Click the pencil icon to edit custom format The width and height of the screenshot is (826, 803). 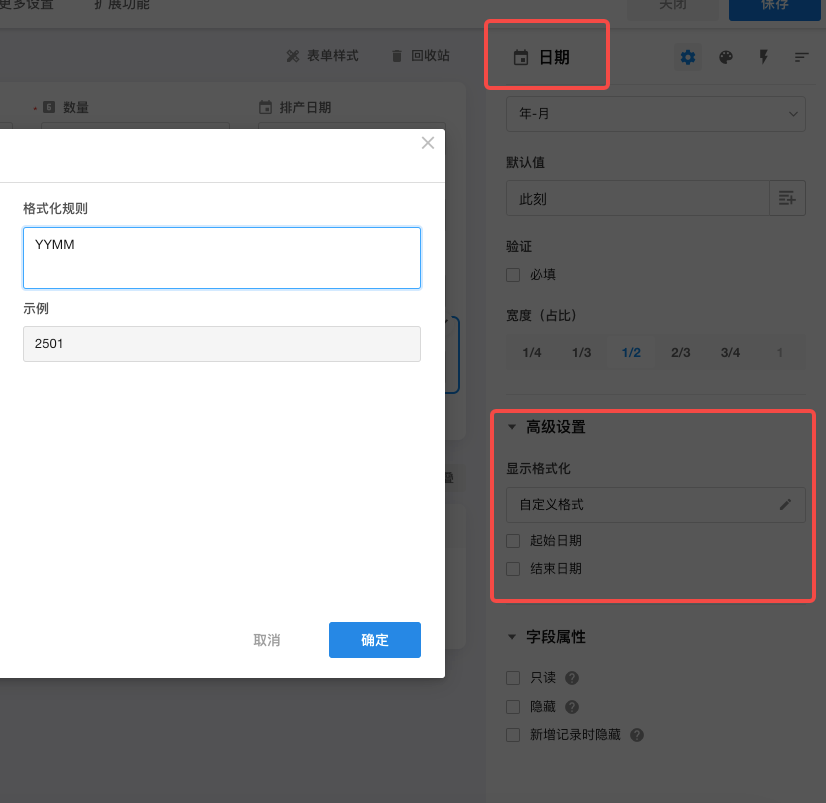[786, 505]
